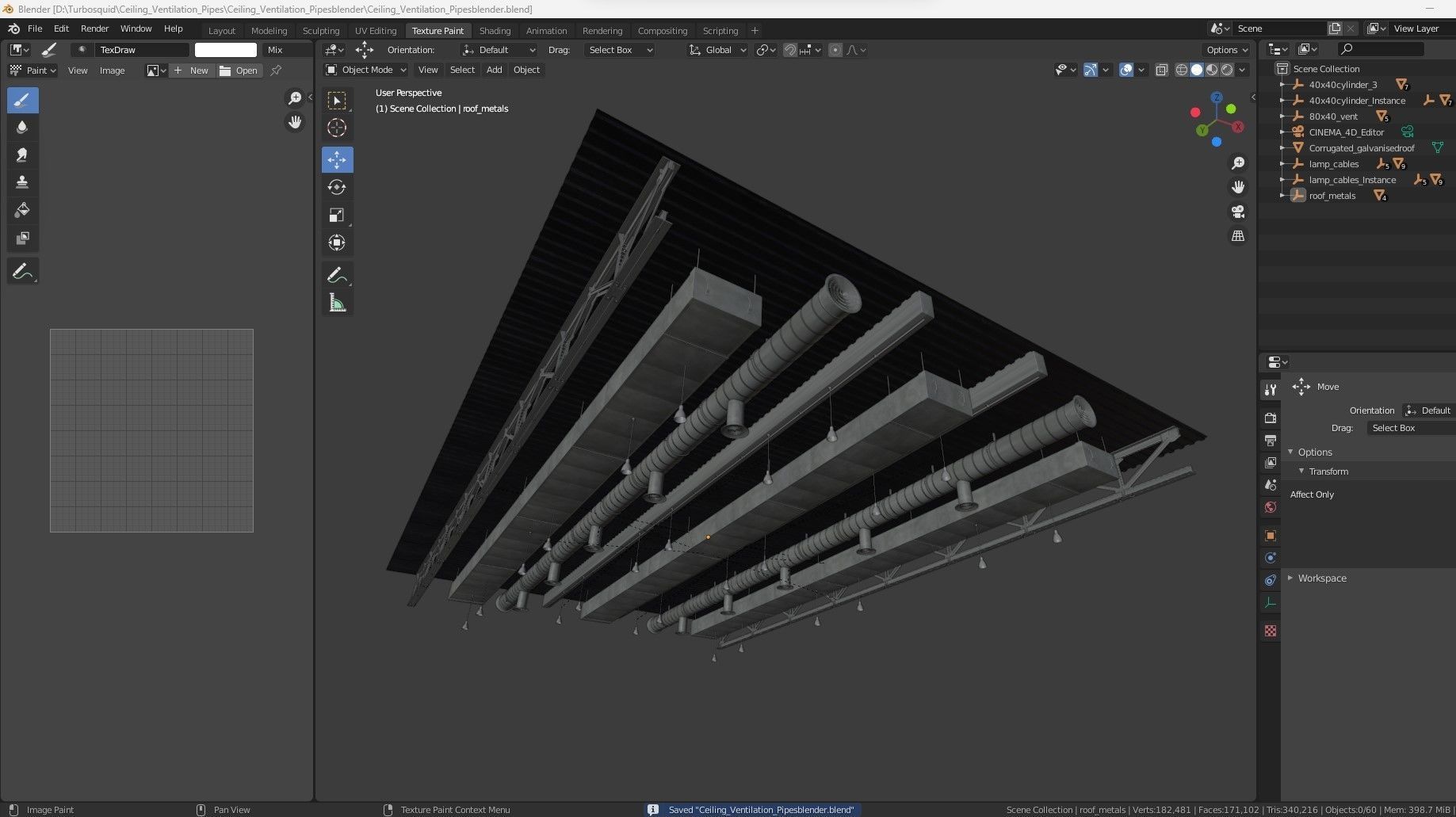Open the Object Mode dropdown

click(x=366, y=70)
